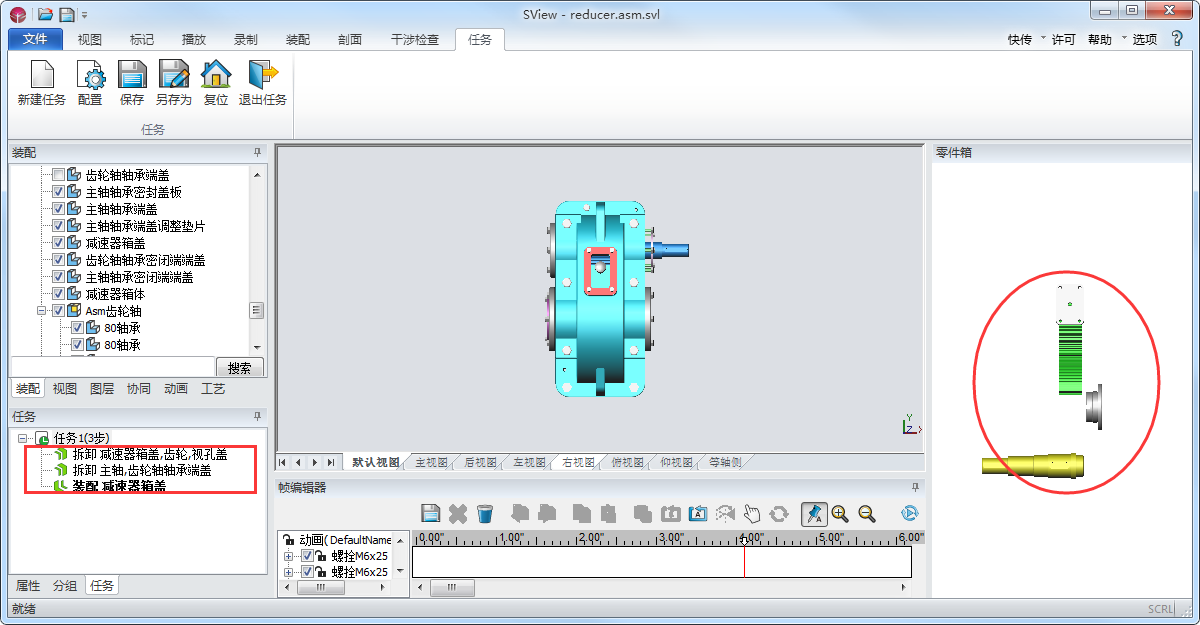Select the task step 装配 减速器箱盖
Screen dimensions: 1200x625
119,486
